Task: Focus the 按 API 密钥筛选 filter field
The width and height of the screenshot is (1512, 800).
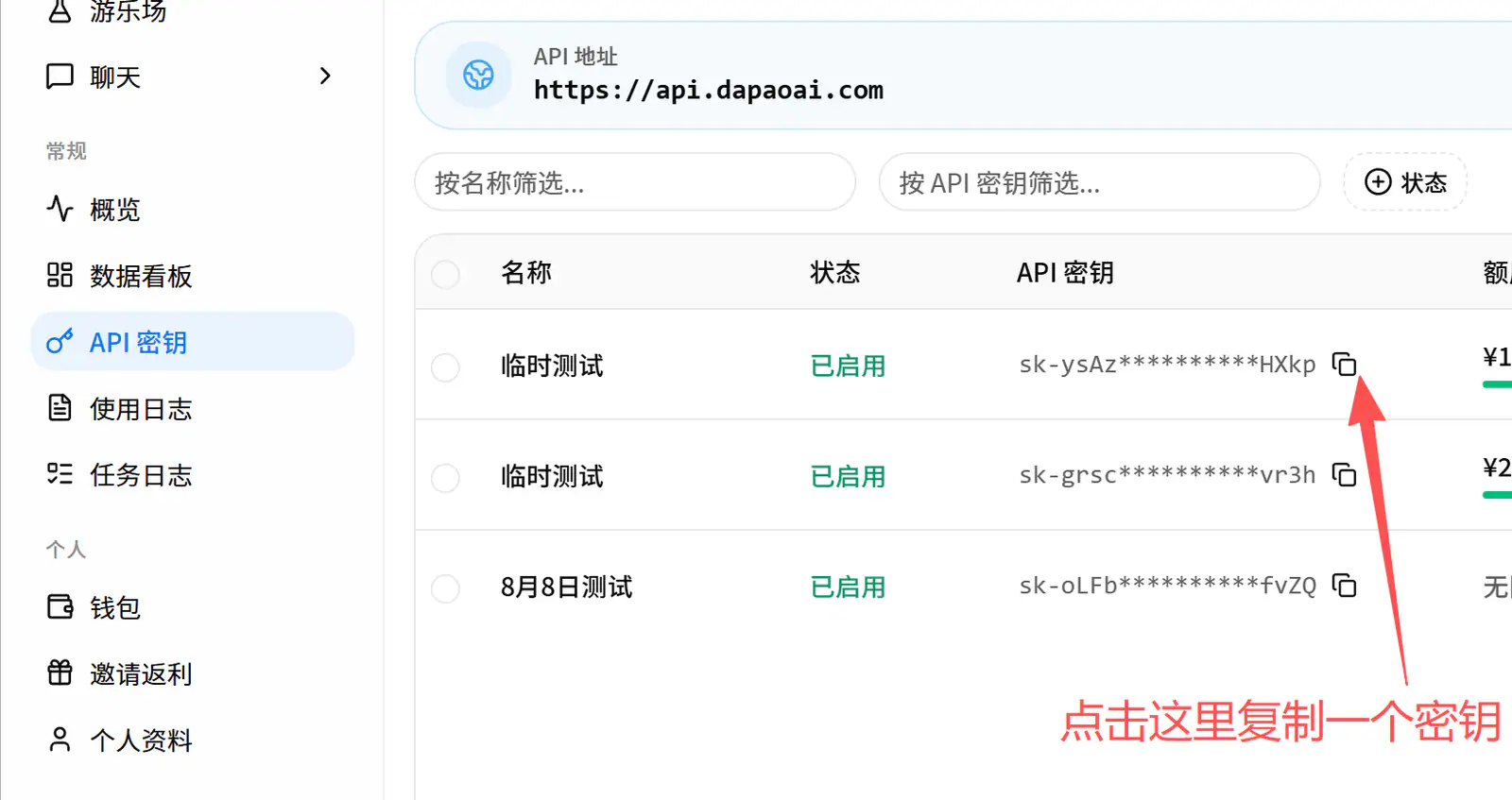Action: pyautogui.click(x=1100, y=181)
